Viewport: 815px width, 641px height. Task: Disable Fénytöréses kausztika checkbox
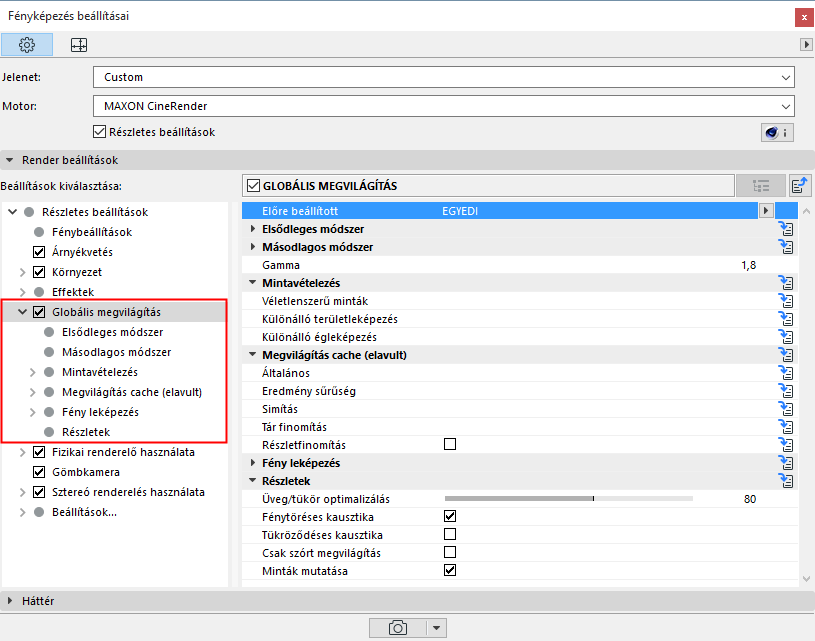click(x=450, y=516)
